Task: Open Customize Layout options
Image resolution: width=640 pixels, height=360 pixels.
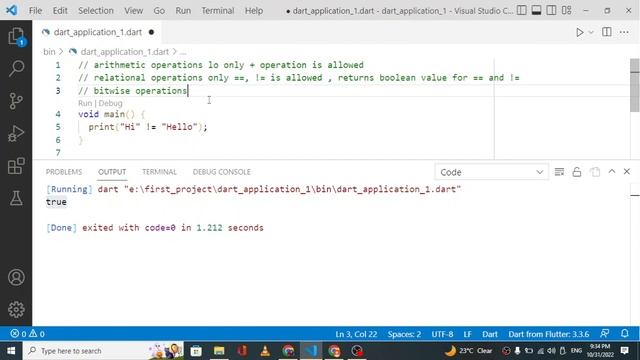Action: coord(567,10)
